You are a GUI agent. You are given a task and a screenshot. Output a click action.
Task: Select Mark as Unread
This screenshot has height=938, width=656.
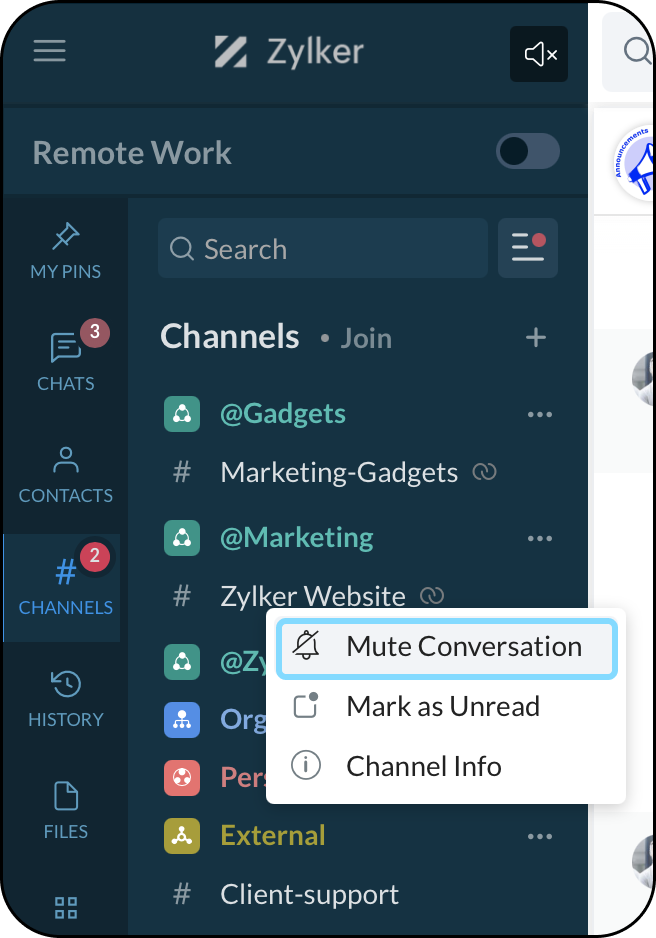pos(446,706)
